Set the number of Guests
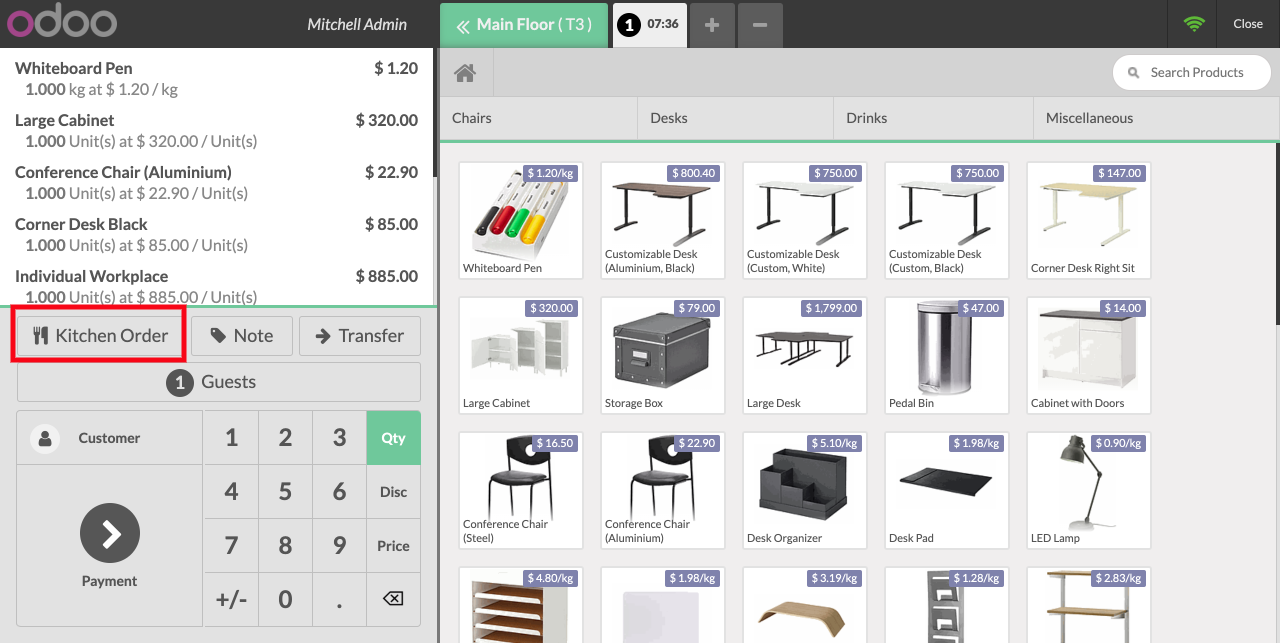Viewport: 1280px width, 643px height. coord(218,382)
